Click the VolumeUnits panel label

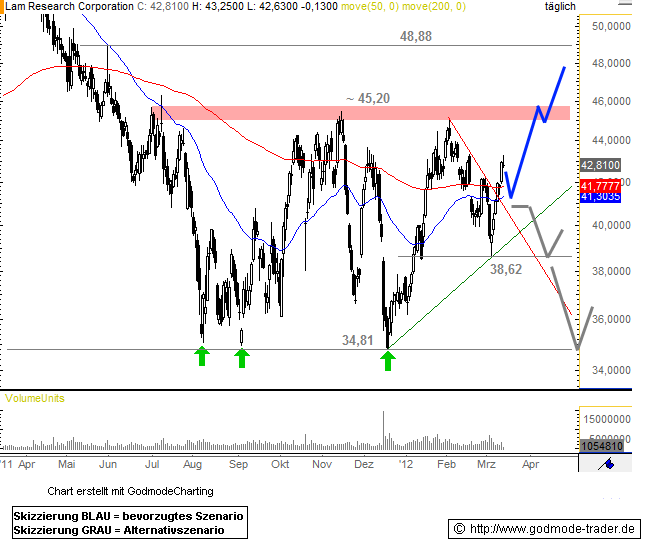[x=35, y=398]
